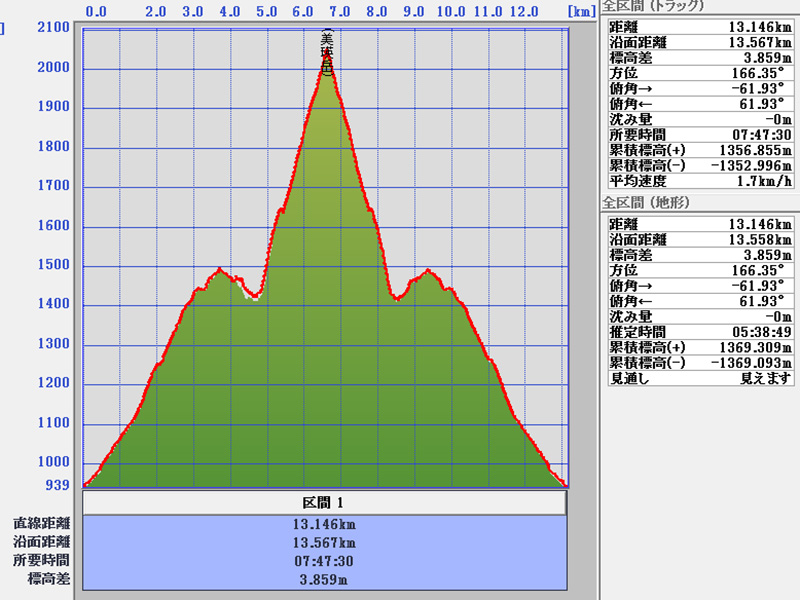Image resolution: width=800 pixels, height=600 pixels.
Task: Click the 区間 1 header bar
Action: (x=324, y=503)
